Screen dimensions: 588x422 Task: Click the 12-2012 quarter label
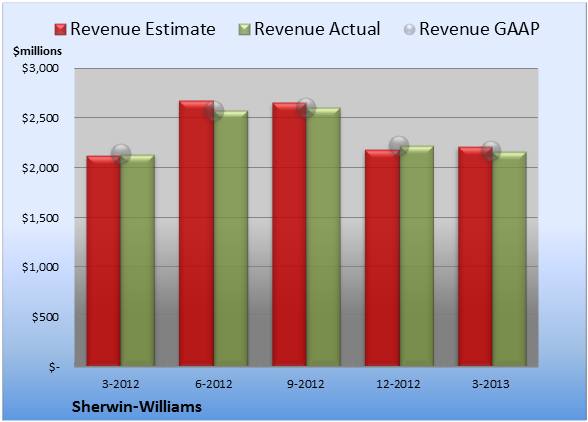tap(399, 384)
